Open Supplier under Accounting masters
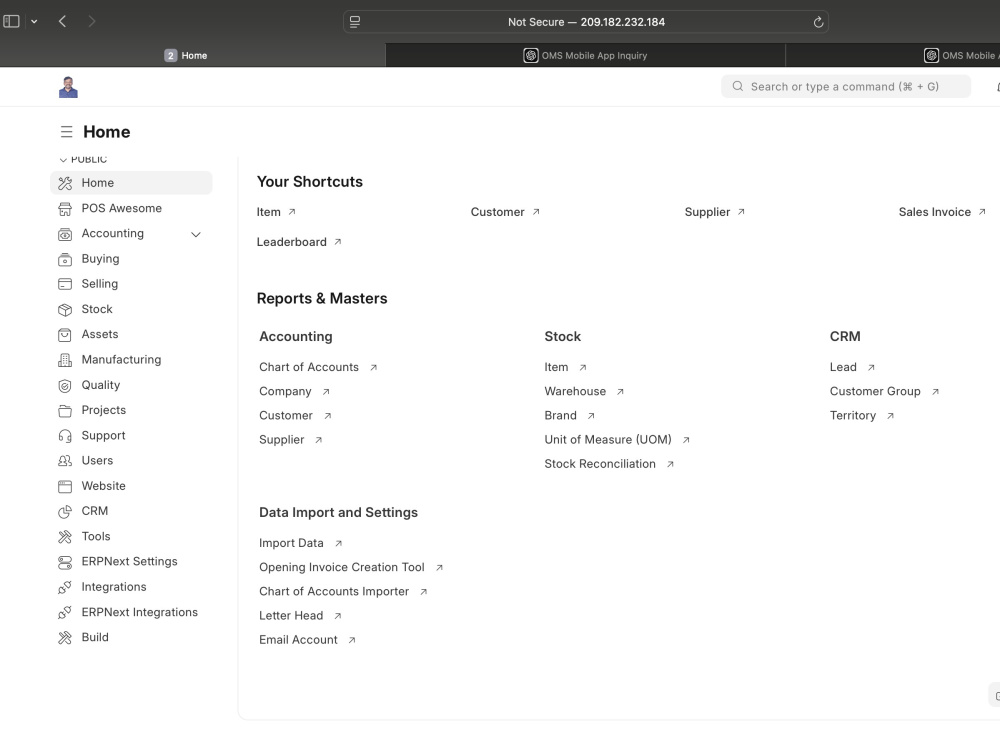The height and width of the screenshot is (750, 1000). pyautogui.click(x=291, y=440)
